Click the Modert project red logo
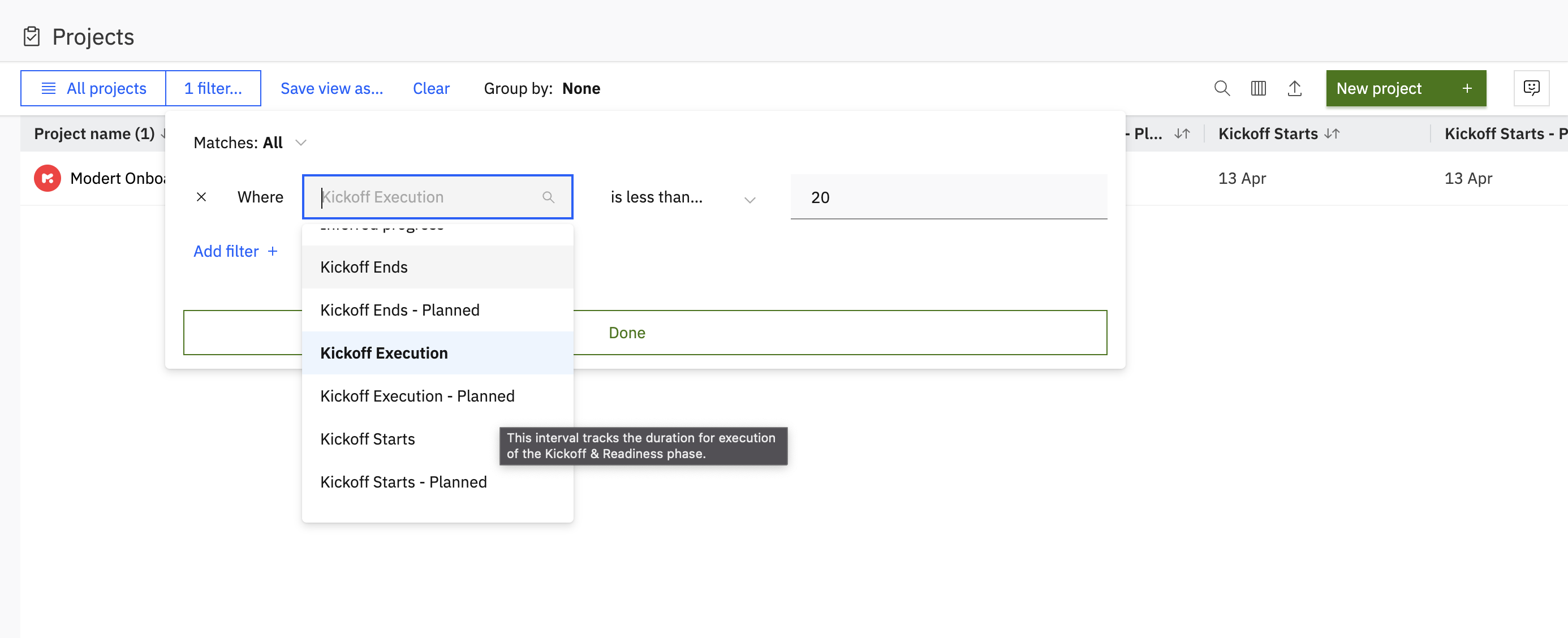Viewport: 1568px width, 638px height. 48,178
